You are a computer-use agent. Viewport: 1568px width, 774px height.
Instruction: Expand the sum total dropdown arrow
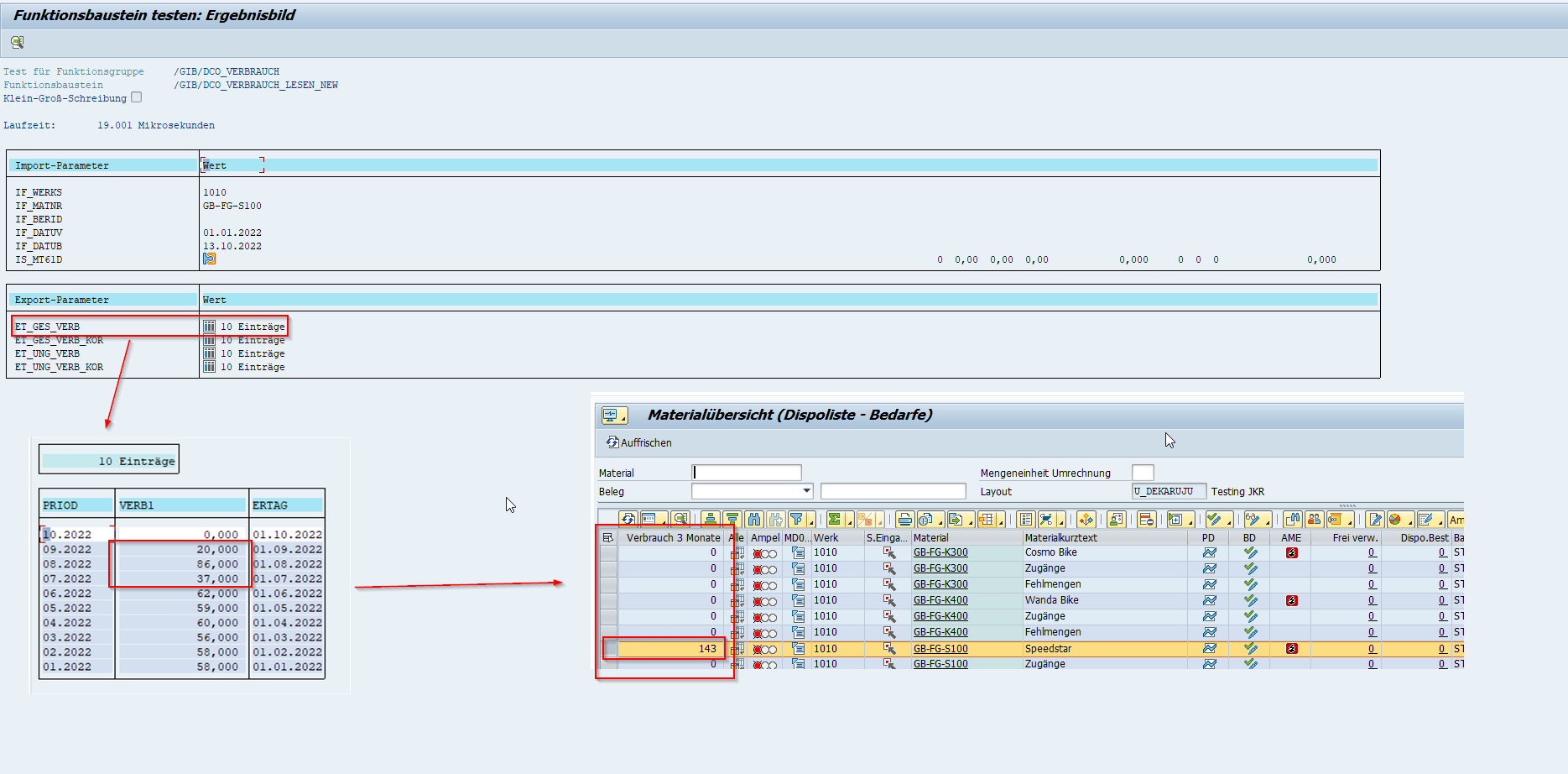[x=849, y=522]
